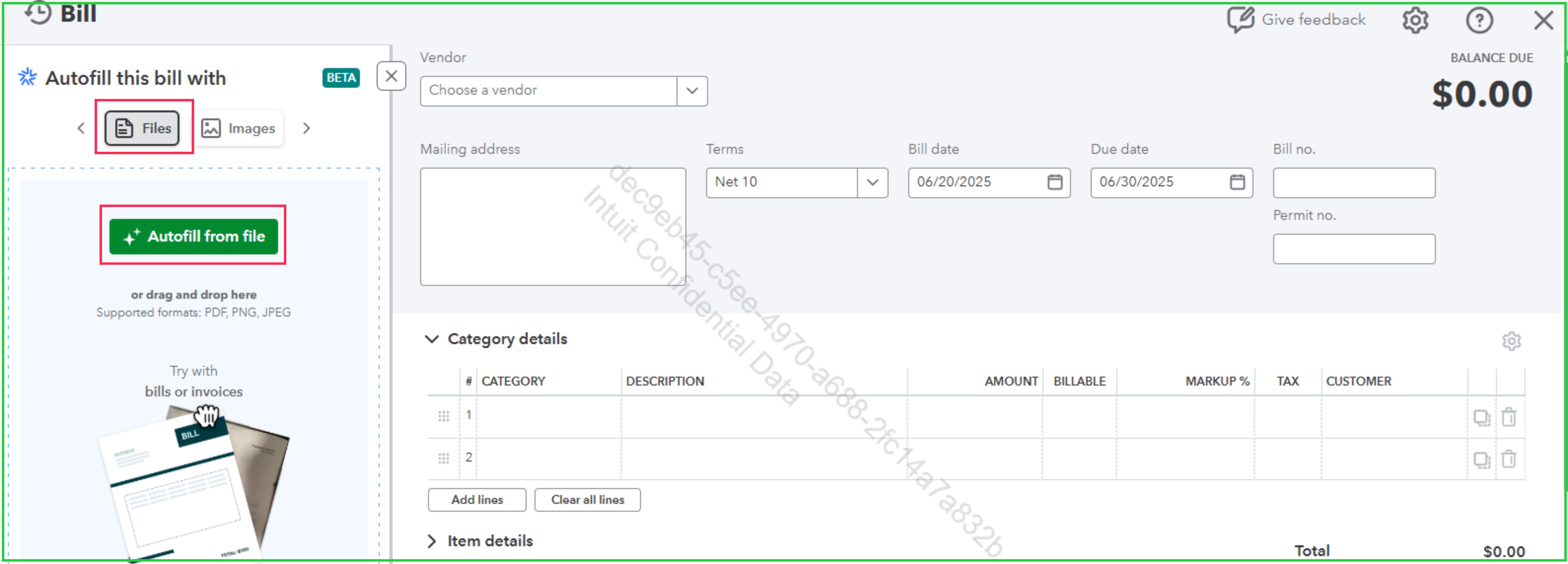Click the CATEGORY column header
The width and height of the screenshot is (1568, 564).
(513, 382)
